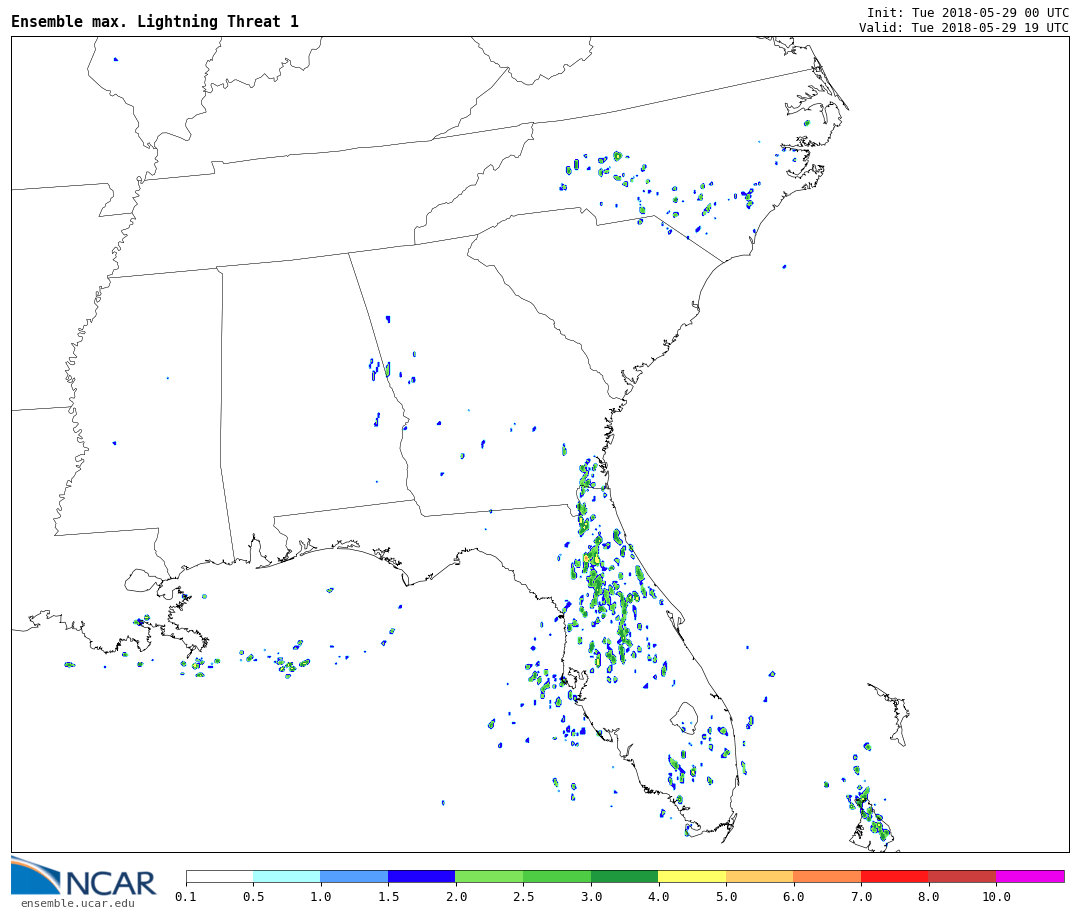Screen dimensions: 1080x915
Task: Click the 'Valid: Tue 2018-05-29 19 UTC' text
Action: point(964,28)
